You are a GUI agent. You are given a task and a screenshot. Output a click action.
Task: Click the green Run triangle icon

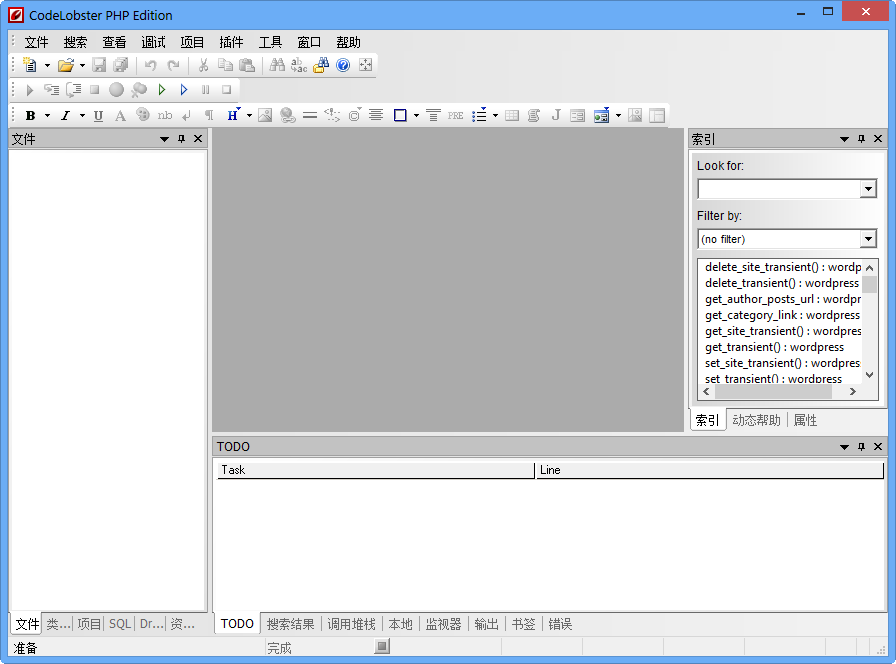162,90
